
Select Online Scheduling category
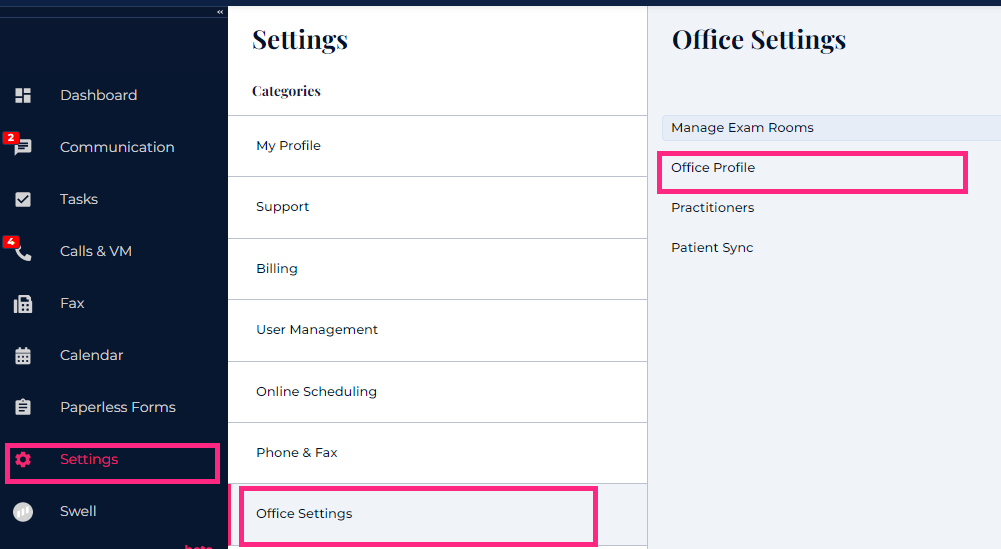(x=316, y=392)
